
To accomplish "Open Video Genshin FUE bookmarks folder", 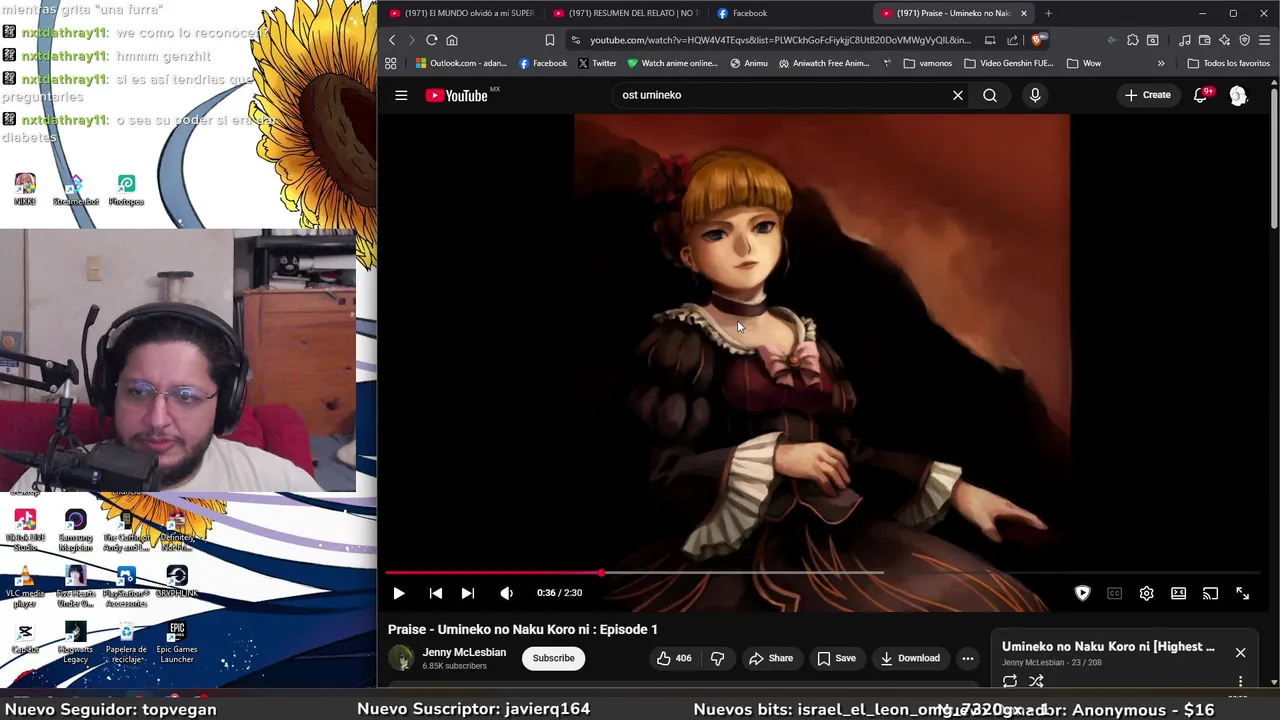I will tap(1008, 63).
